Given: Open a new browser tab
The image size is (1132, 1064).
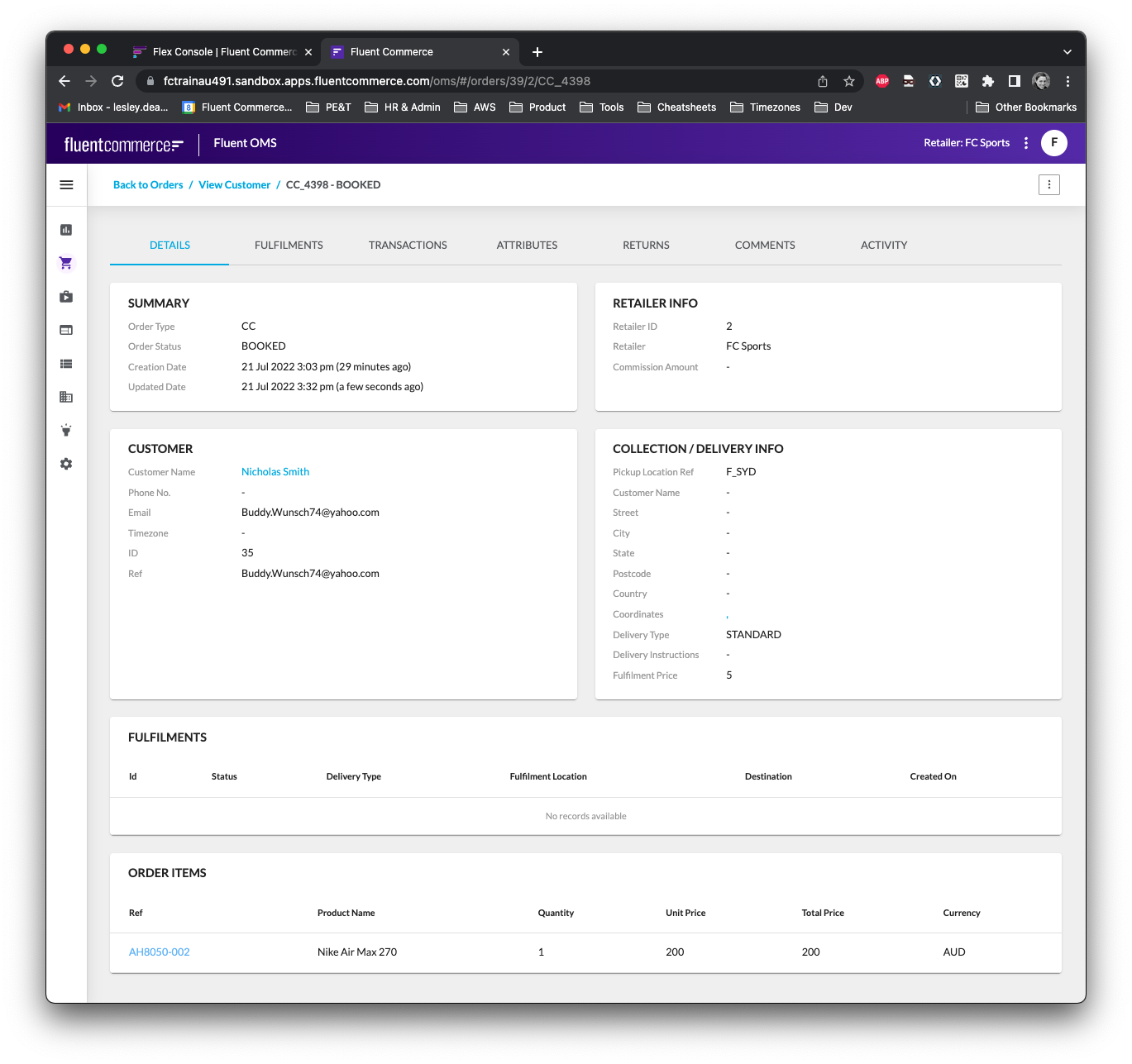Looking at the screenshot, I should (537, 52).
